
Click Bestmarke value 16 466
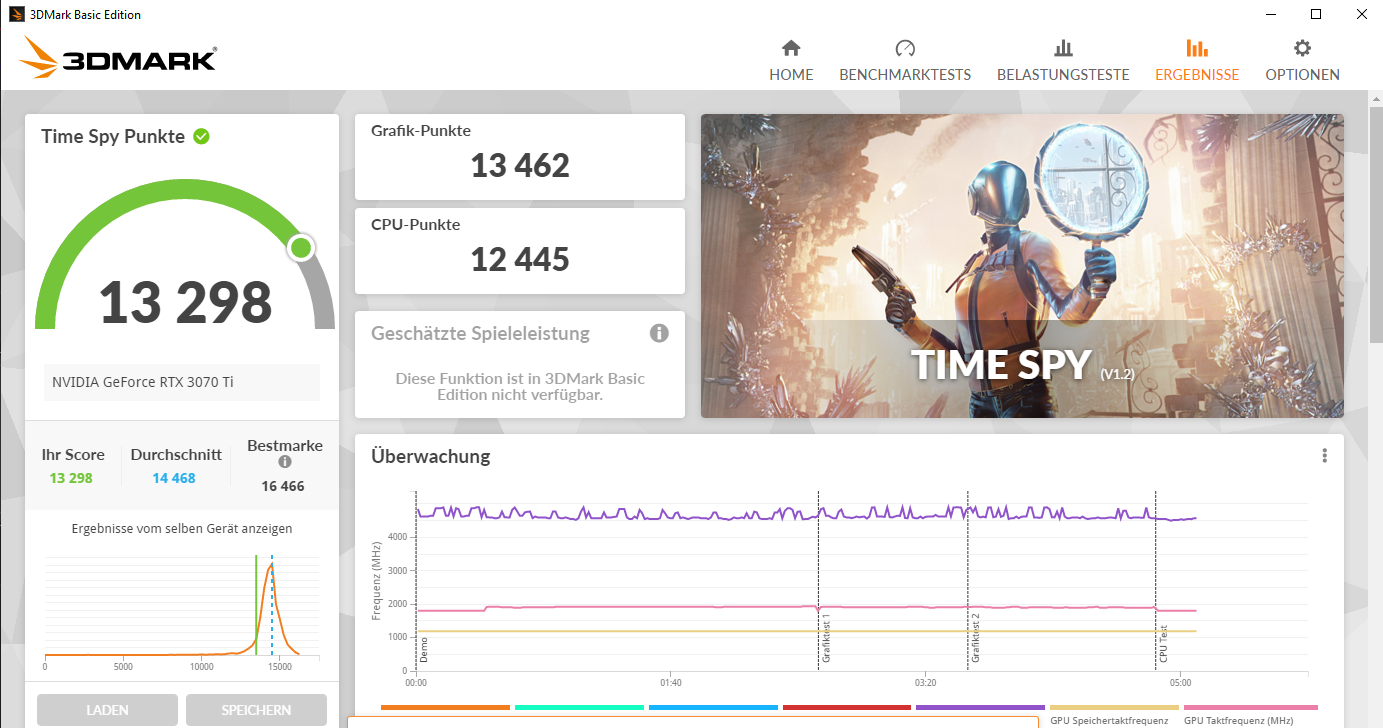tap(283, 486)
